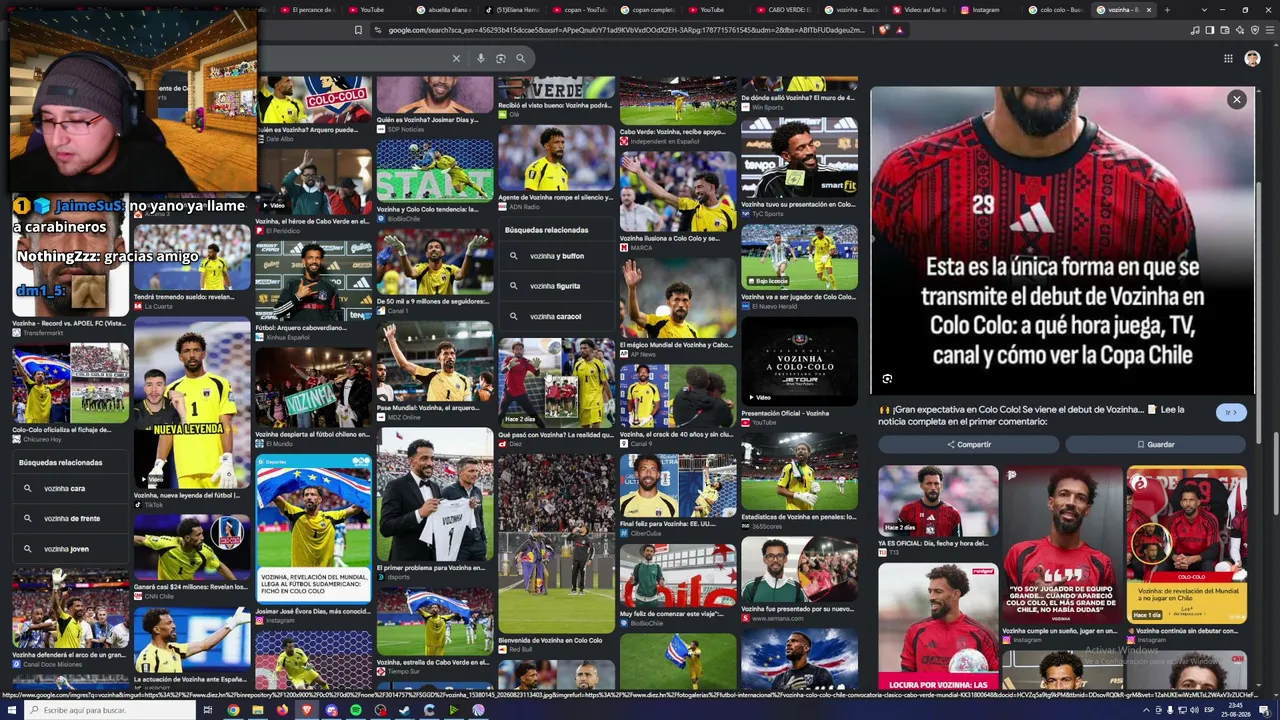
Task: Open related search vozinha caracol
Action: (557, 316)
